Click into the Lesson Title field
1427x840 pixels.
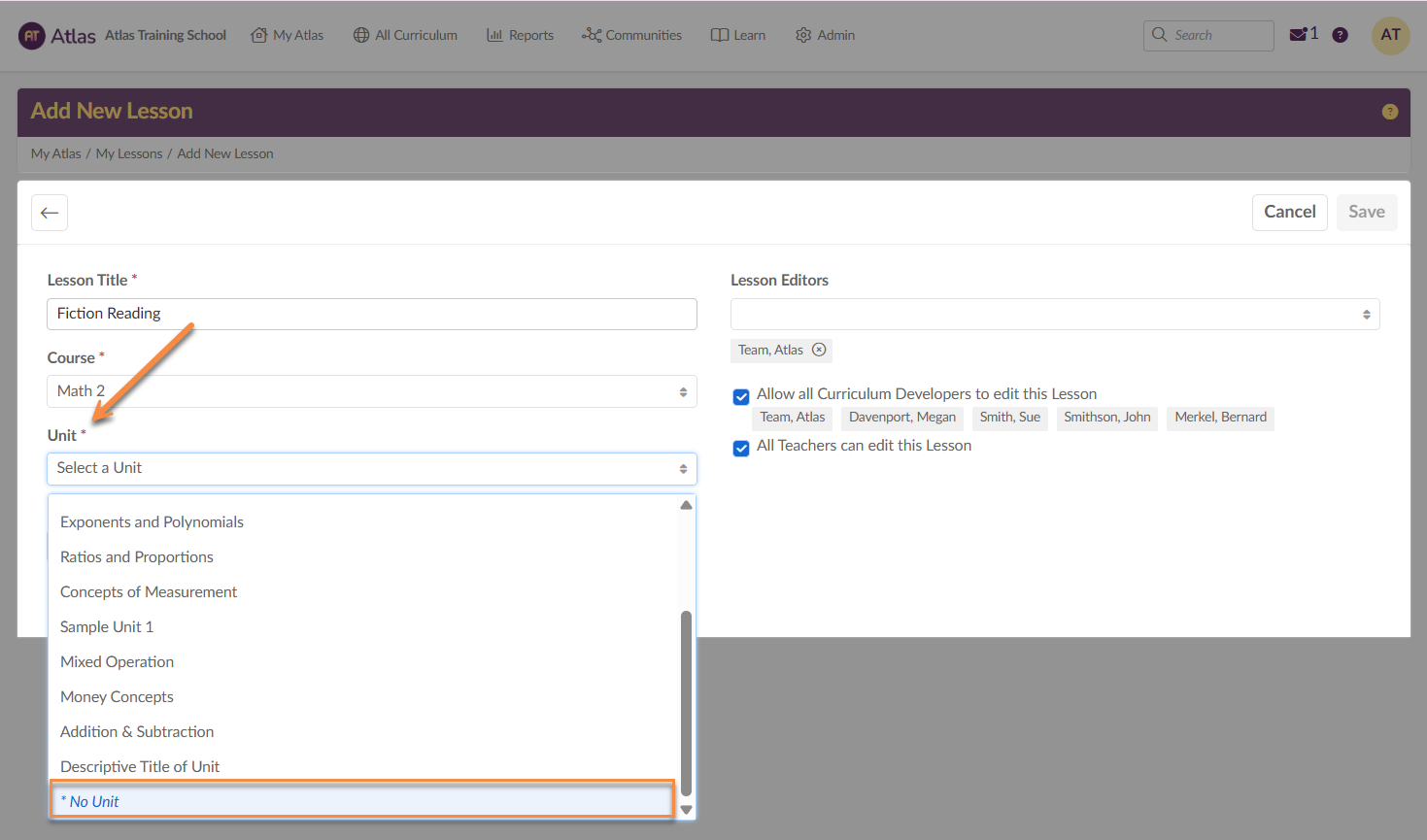point(371,314)
